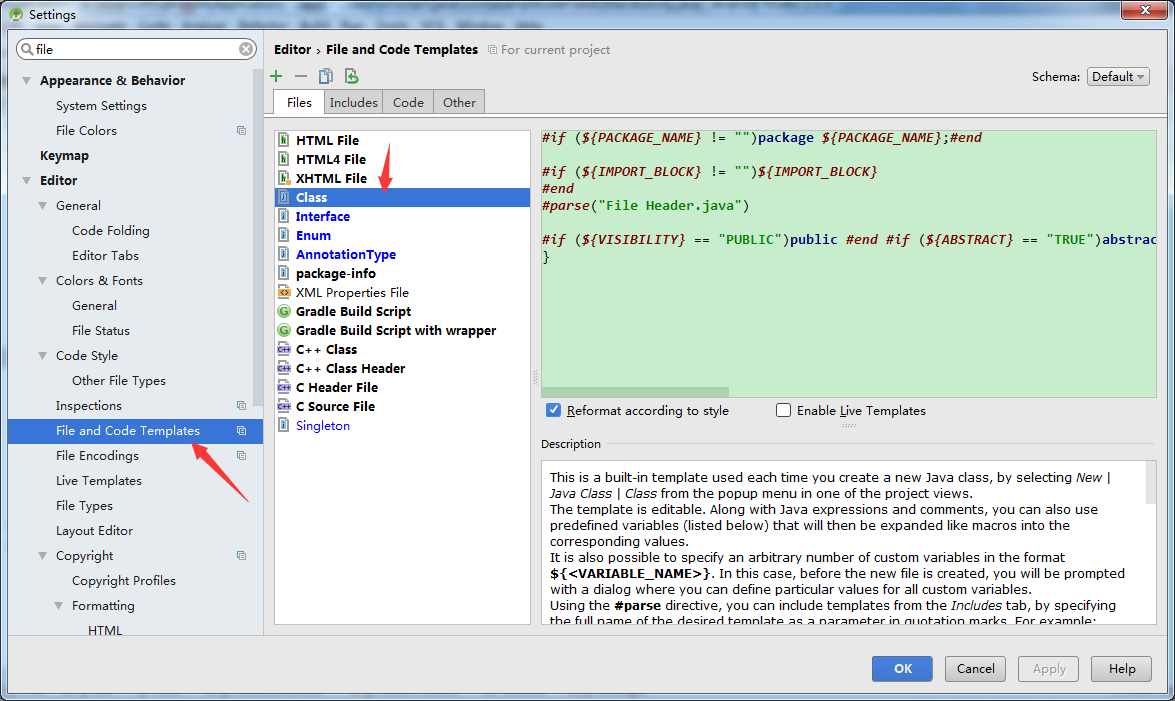Open System Settings page
The image size is (1175, 701).
tap(101, 106)
